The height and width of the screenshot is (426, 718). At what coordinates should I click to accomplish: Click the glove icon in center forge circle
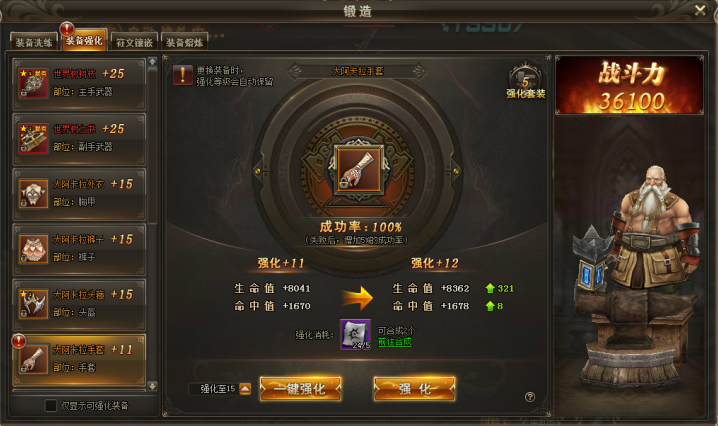(x=359, y=170)
